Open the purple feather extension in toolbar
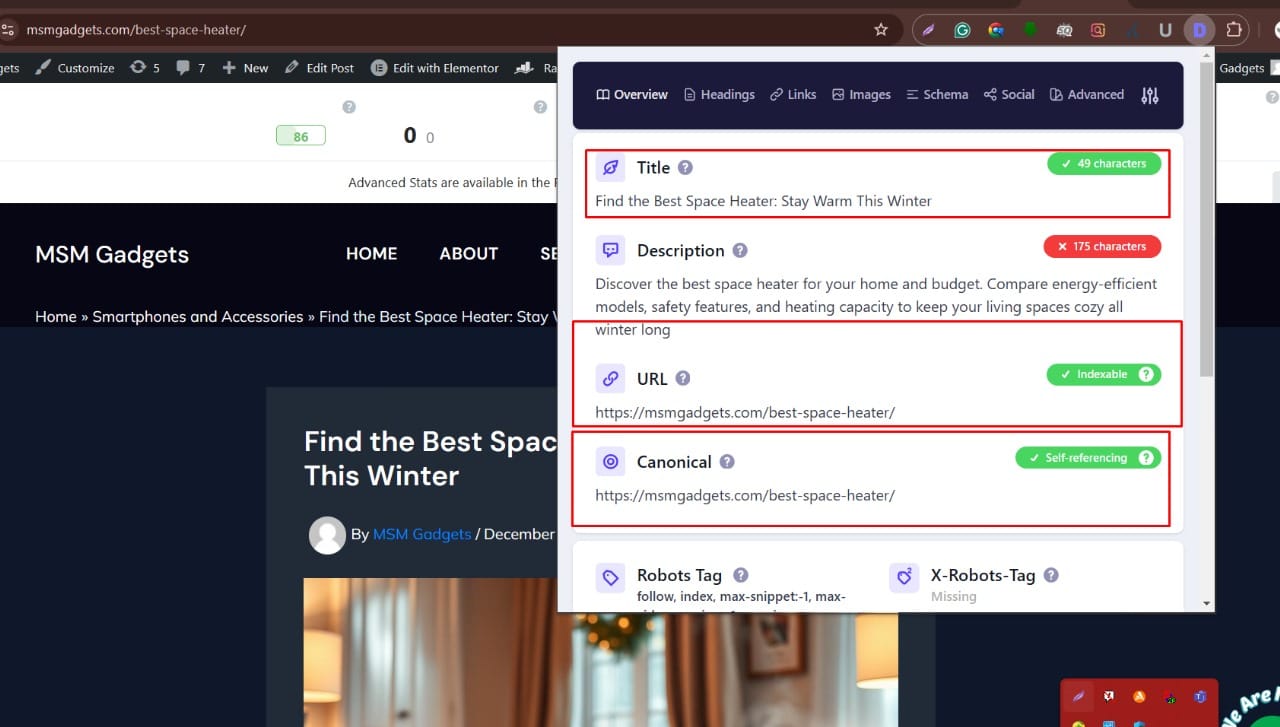 point(929,30)
